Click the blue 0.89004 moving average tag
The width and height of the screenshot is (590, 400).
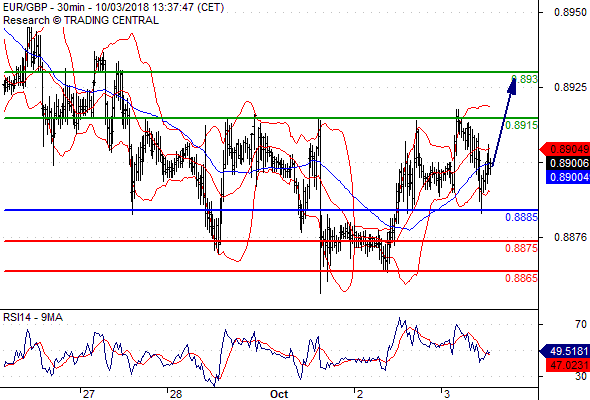[x=568, y=177]
